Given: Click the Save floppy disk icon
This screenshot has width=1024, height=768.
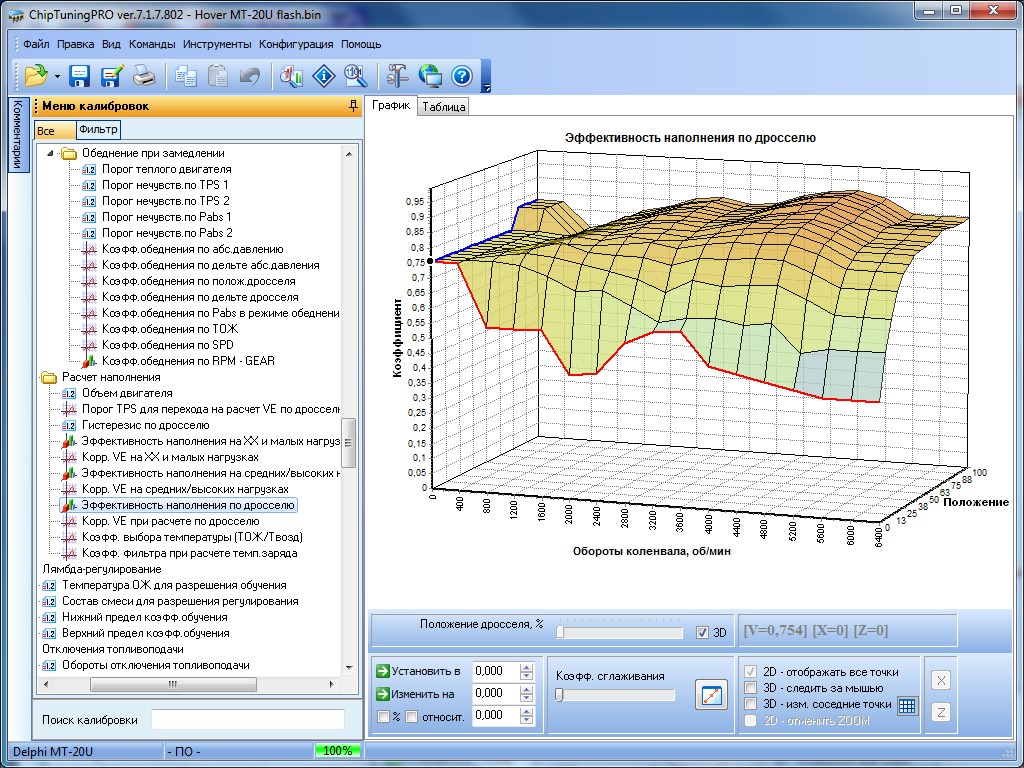Looking at the screenshot, I should pos(79,75).
